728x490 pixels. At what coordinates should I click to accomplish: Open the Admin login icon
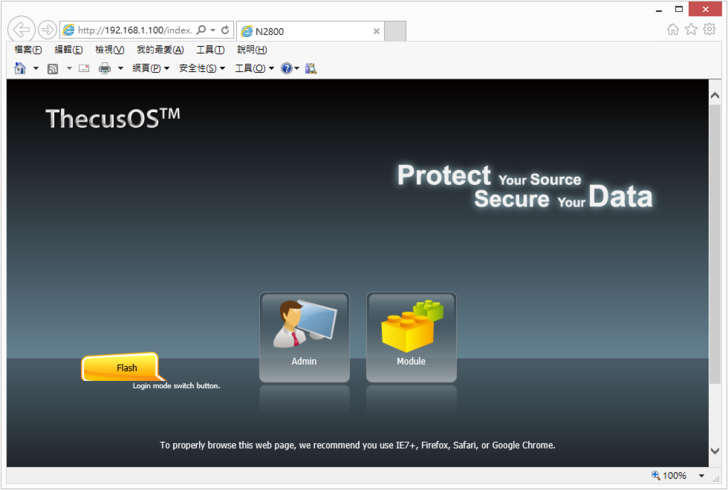pyautogui.click(x=304, y=336)
